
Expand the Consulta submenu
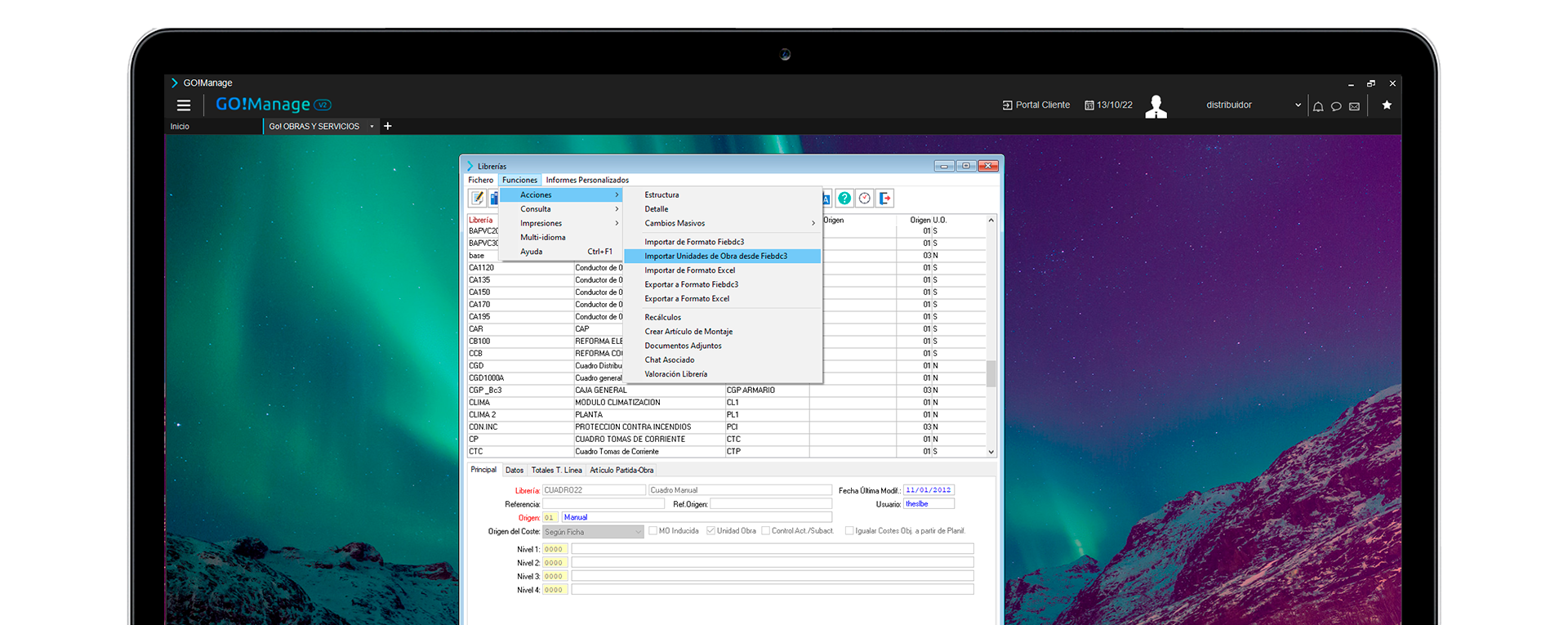[x=561, y=209]
